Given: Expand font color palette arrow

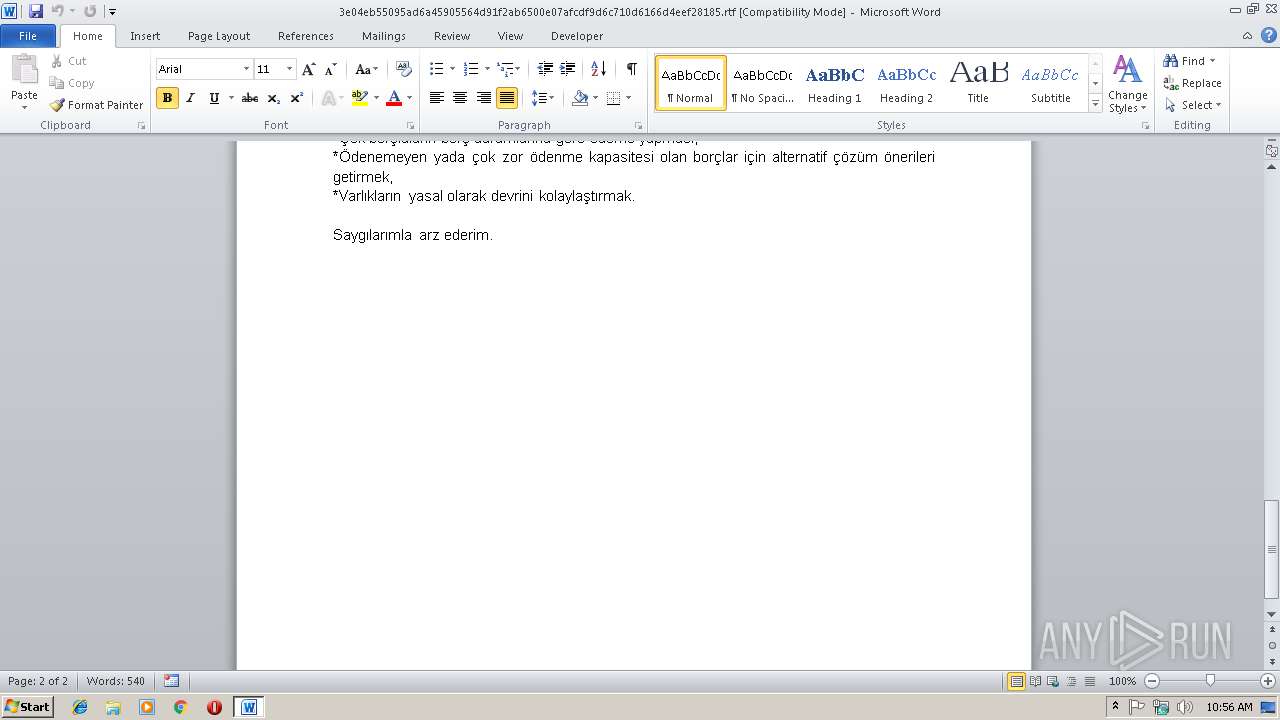Looking at the screenshot, I should [x=410, y=98].
